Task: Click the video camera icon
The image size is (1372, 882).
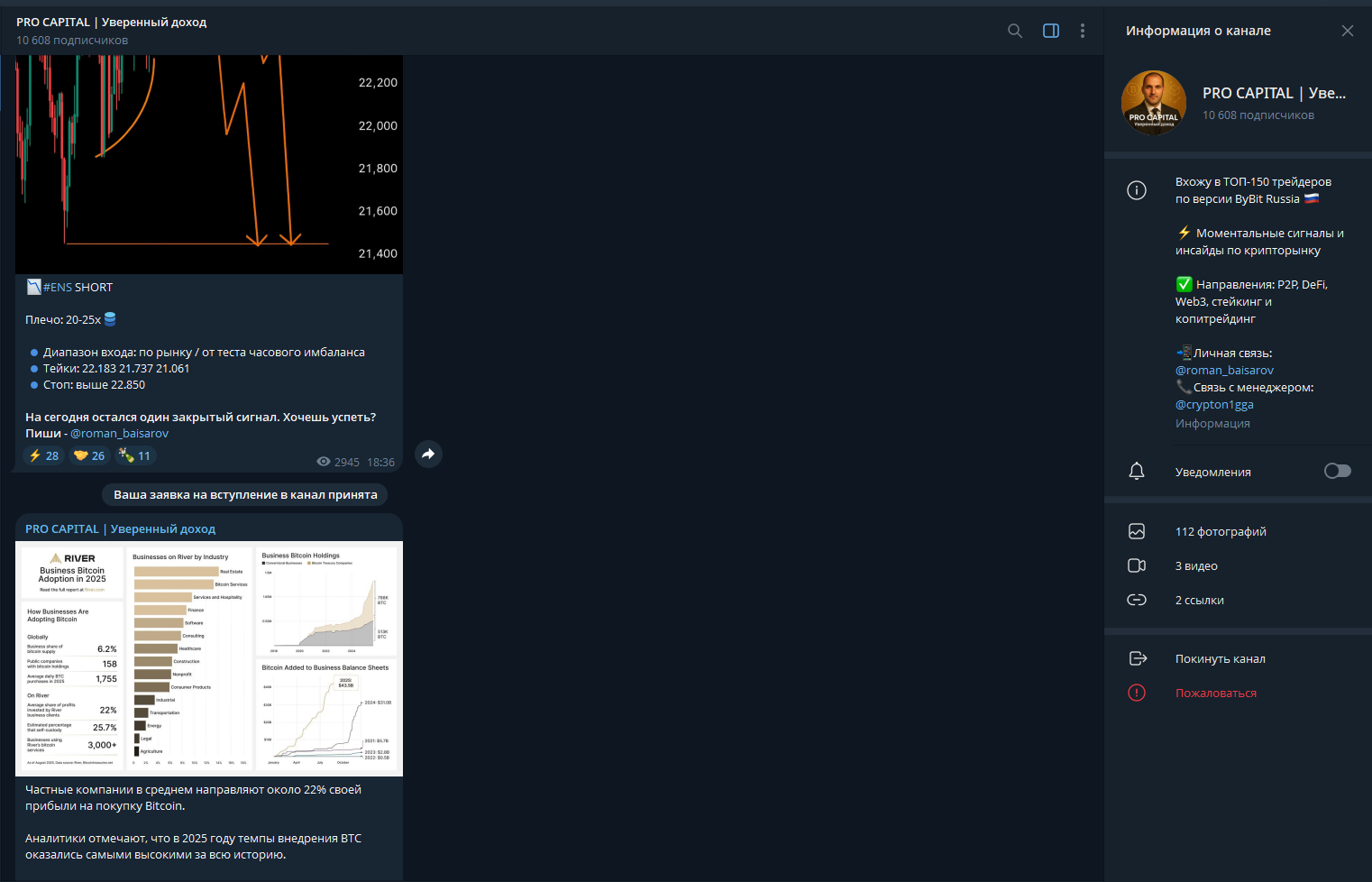Action: pyautogui.click(x=1137, y=565)
